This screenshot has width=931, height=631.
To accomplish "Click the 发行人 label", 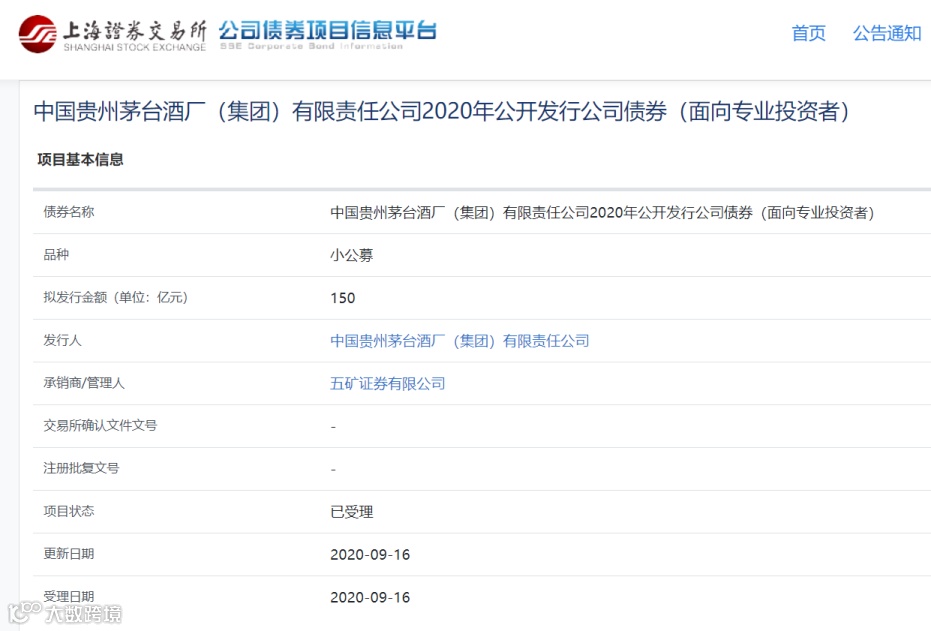I will pyautogui.click(x=62, y=340).
